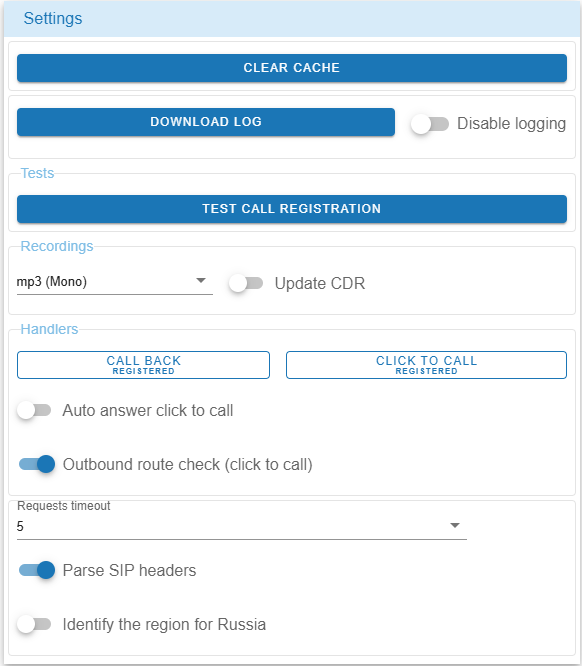The image size is (582, 666).
Task: Open the Requests timeout dropdown
Action: pos(242,526)
